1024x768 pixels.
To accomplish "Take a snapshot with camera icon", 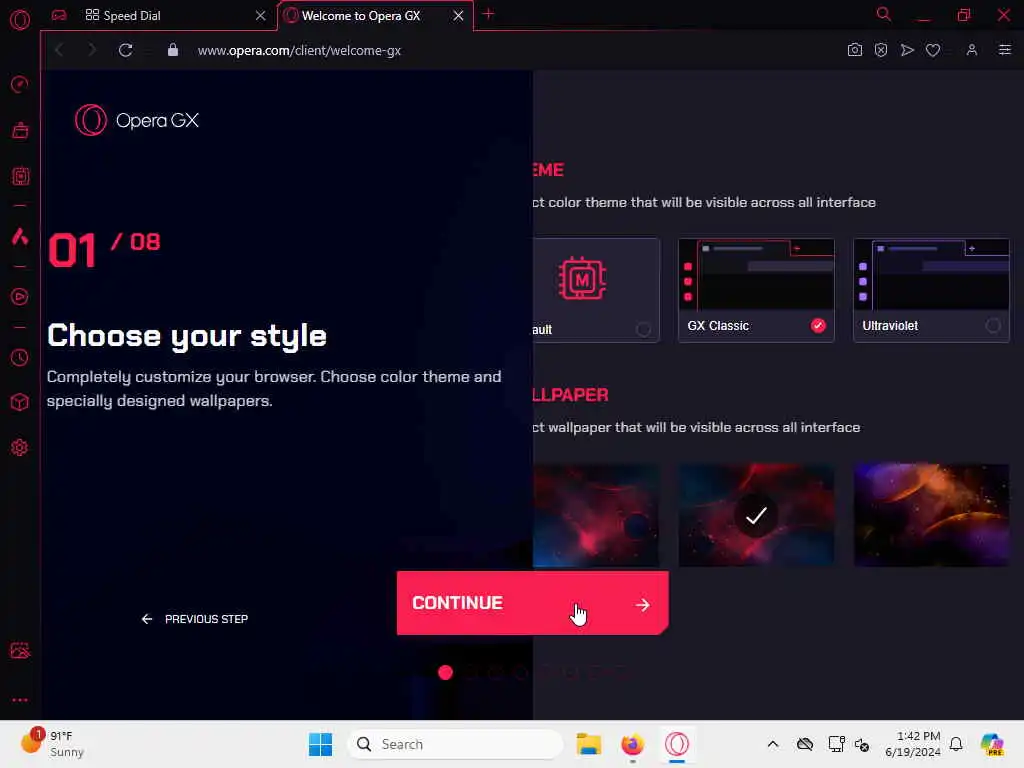I will click(854, 50).
